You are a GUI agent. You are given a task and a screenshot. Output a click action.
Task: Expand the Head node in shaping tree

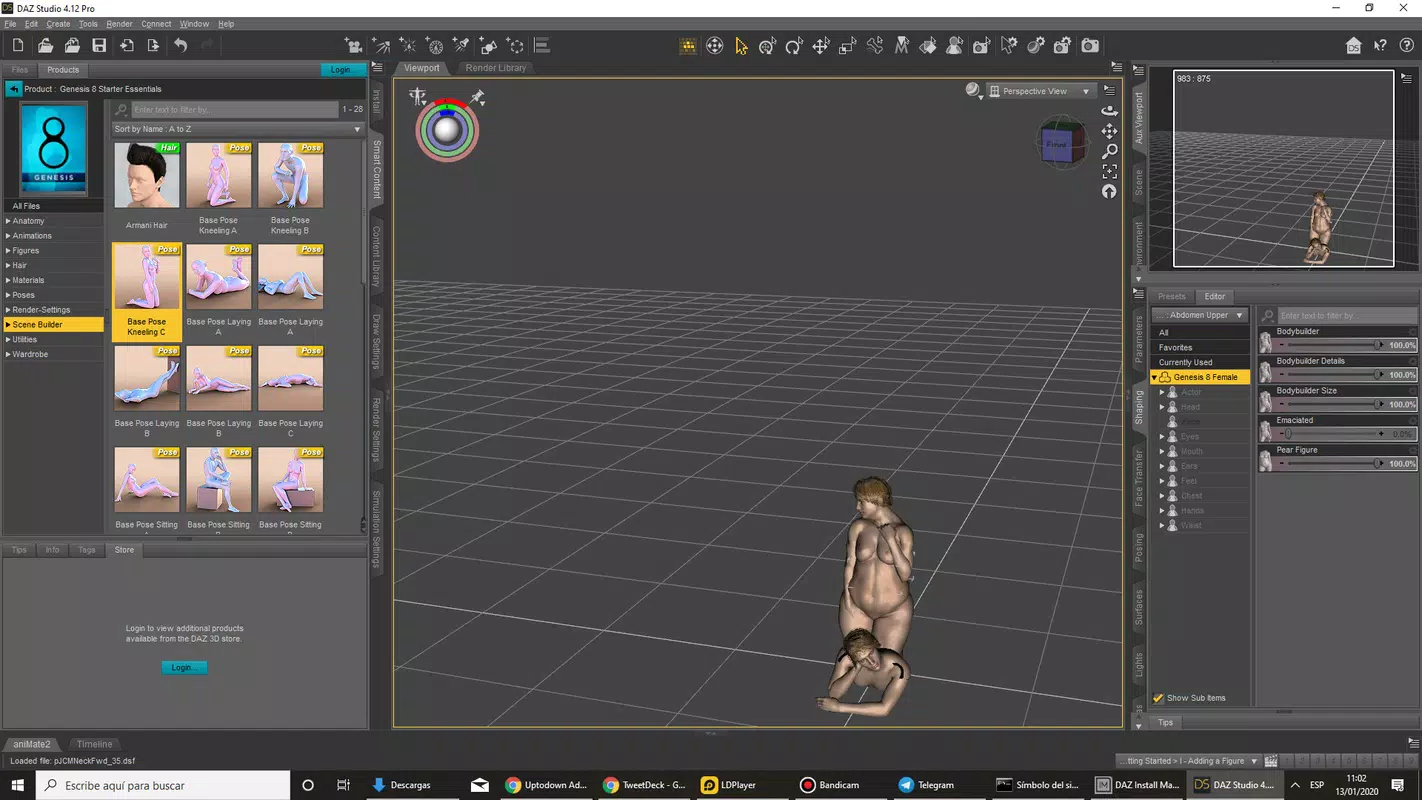(1162, 407)
